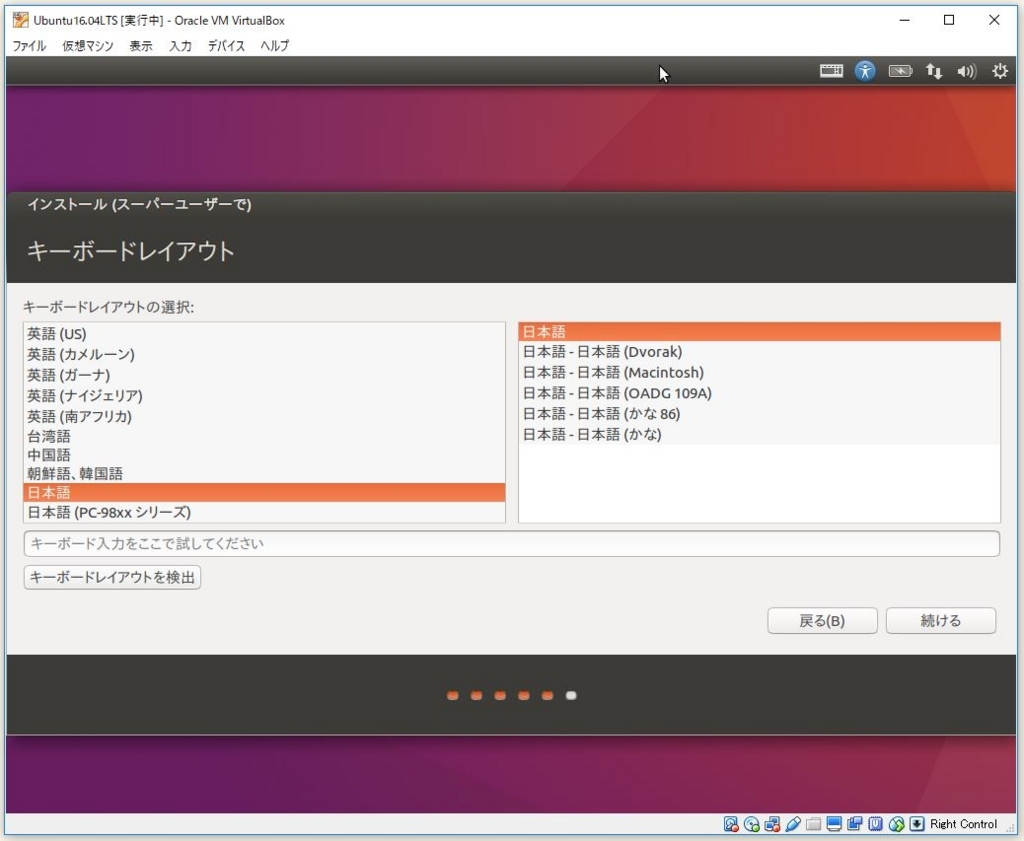Click the キーボードレイアウトを検出 button
The width and height of the screenshot is (1024, 841).
(112, 577)
